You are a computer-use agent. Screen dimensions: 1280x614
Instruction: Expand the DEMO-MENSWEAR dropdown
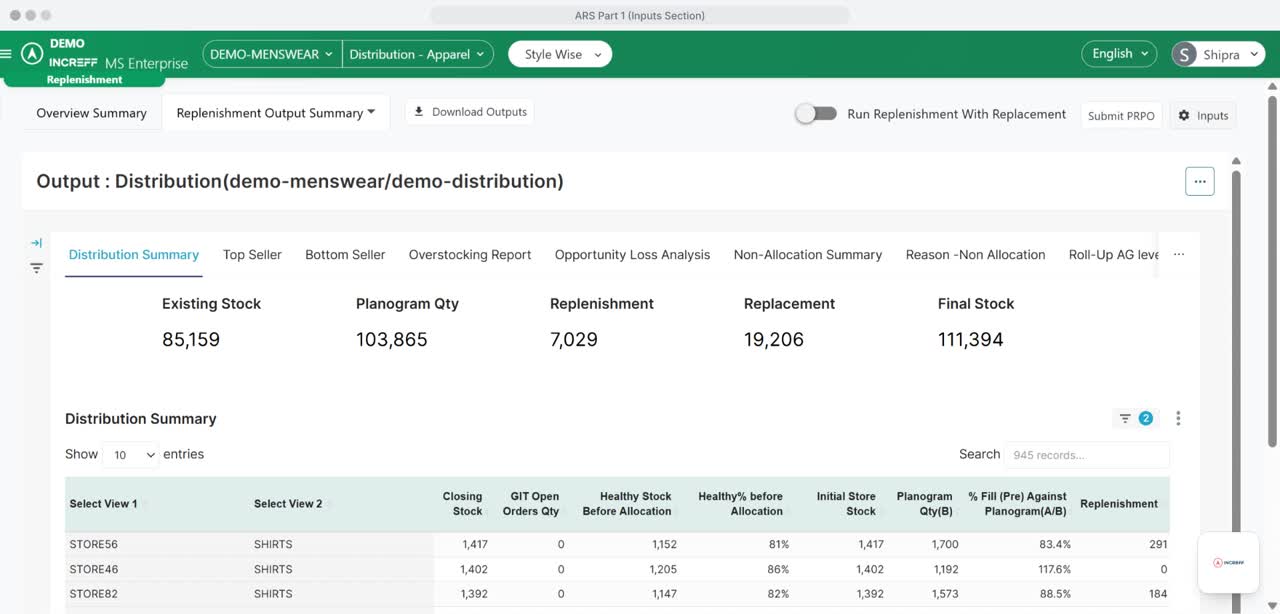click(x=271, y=54)
